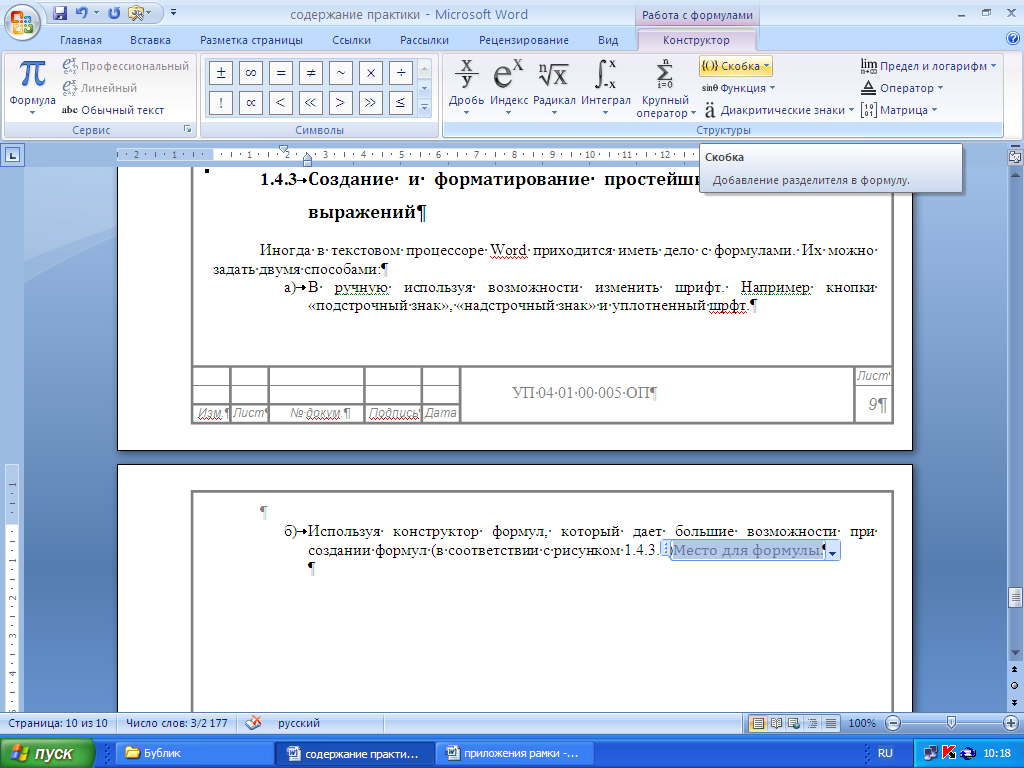Insert the much-greater-than symbol
This screenshot has width=1024, height=768.
tap(371, 103)
